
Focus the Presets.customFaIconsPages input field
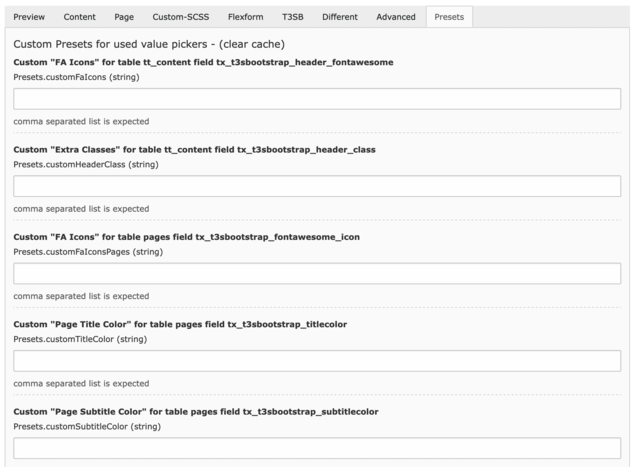(x=317, y=273)
